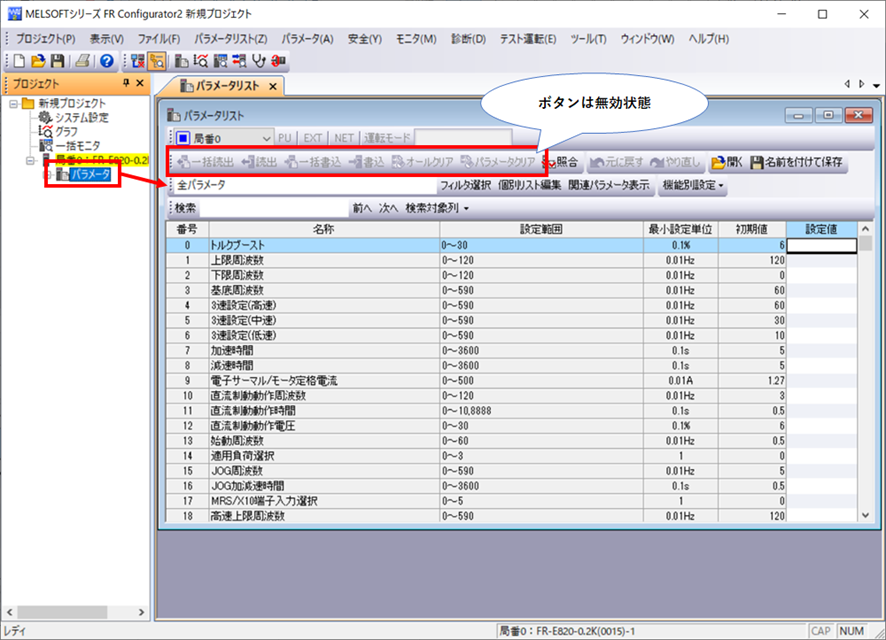Save the project with the floppy disk icon
Viewport: 886px width, 640px height.
pyautogui.click(x=57, y=60)
